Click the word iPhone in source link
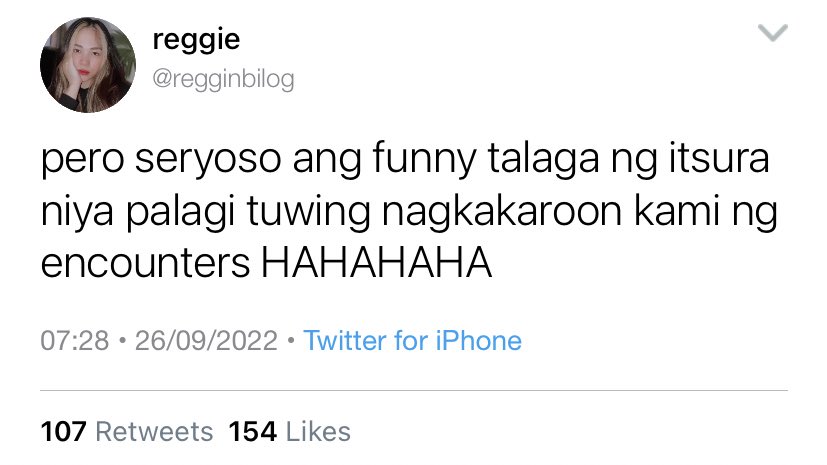 [x=478, y=341]
